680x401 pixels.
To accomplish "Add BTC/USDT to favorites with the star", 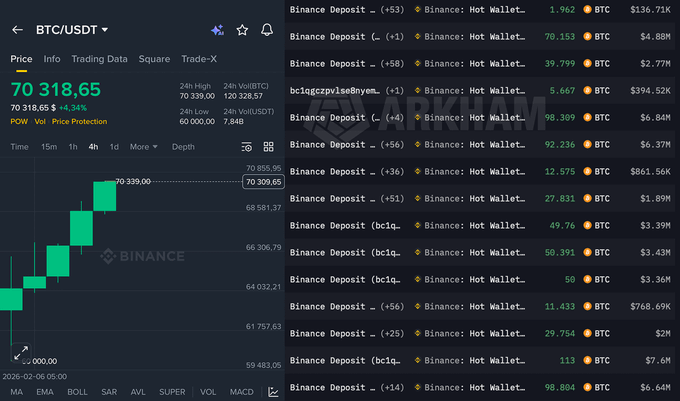I will coord(242,30).
